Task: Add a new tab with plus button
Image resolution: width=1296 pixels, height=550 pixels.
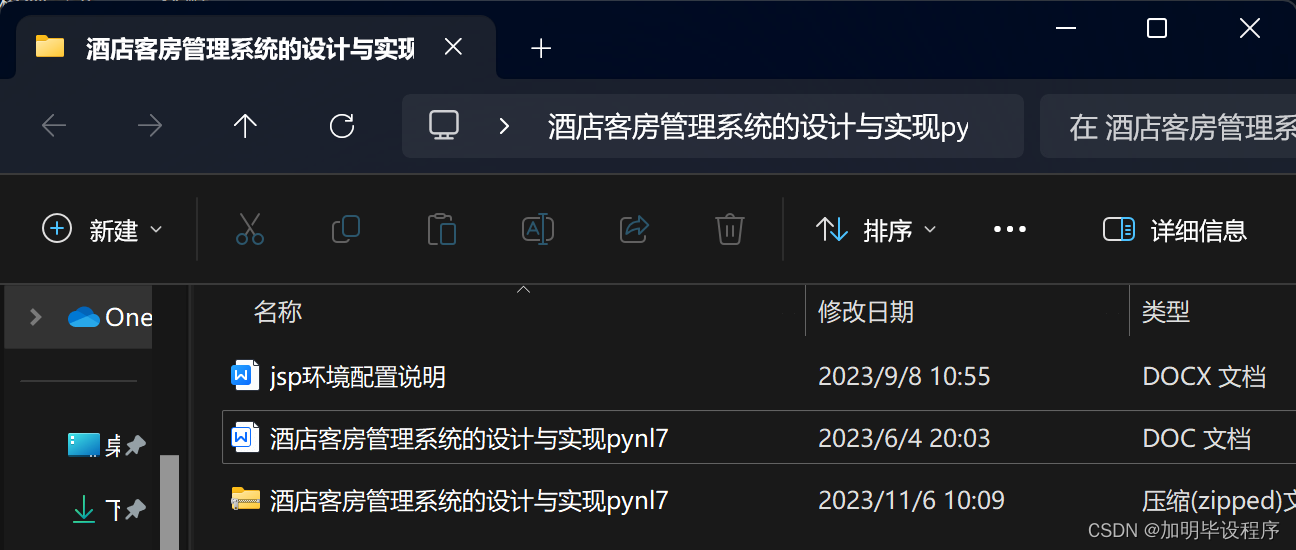Action: coord(541,48)
